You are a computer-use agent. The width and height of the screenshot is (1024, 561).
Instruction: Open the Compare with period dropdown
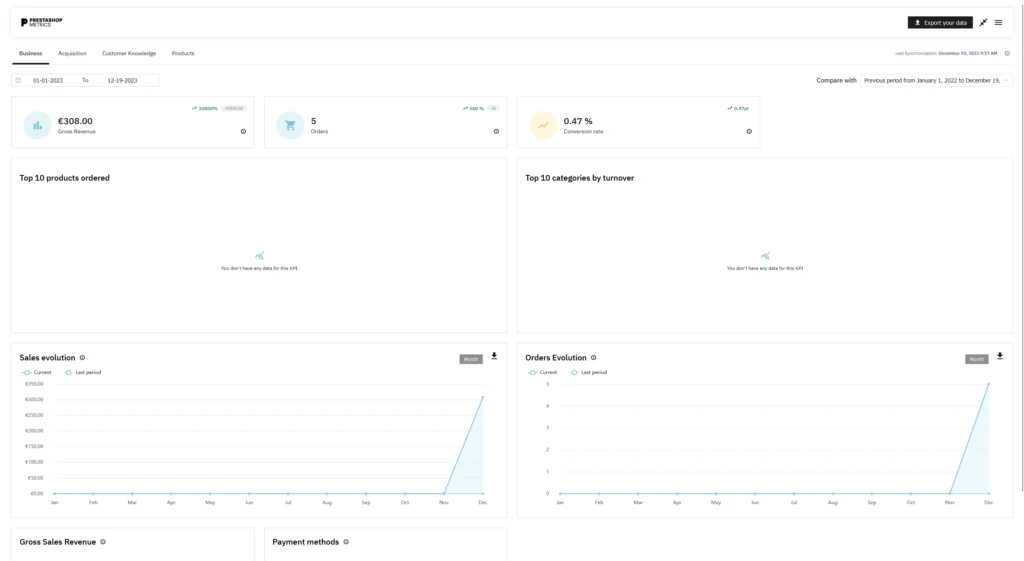tap(935, 80)
